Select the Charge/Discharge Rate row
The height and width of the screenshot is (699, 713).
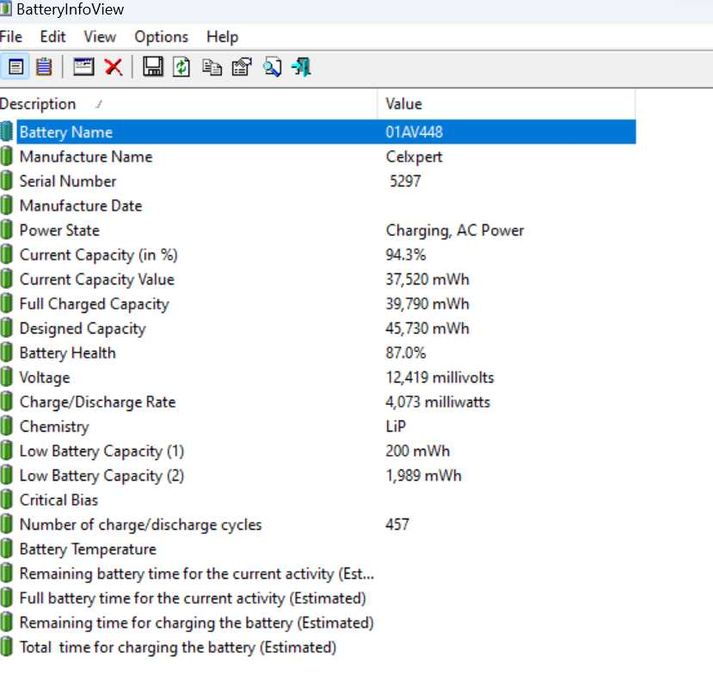318,402
